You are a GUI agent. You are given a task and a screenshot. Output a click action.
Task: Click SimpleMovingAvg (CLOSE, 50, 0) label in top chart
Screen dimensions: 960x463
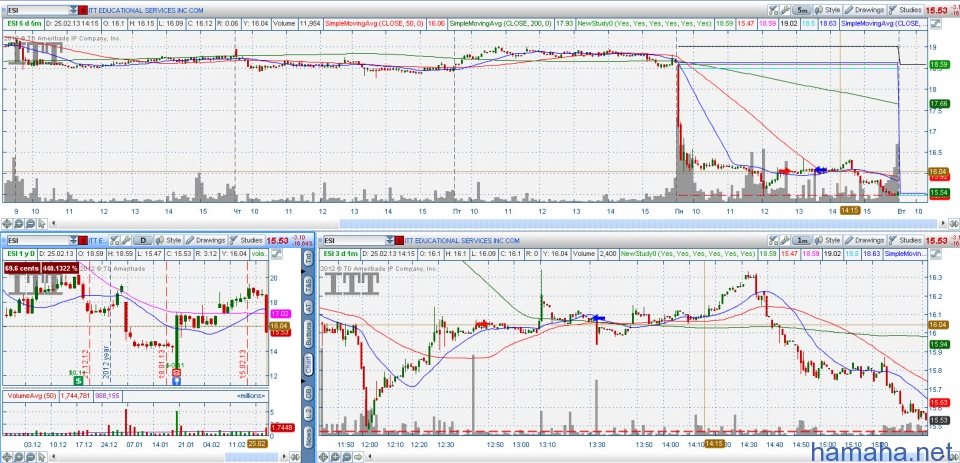click(374, 24)
